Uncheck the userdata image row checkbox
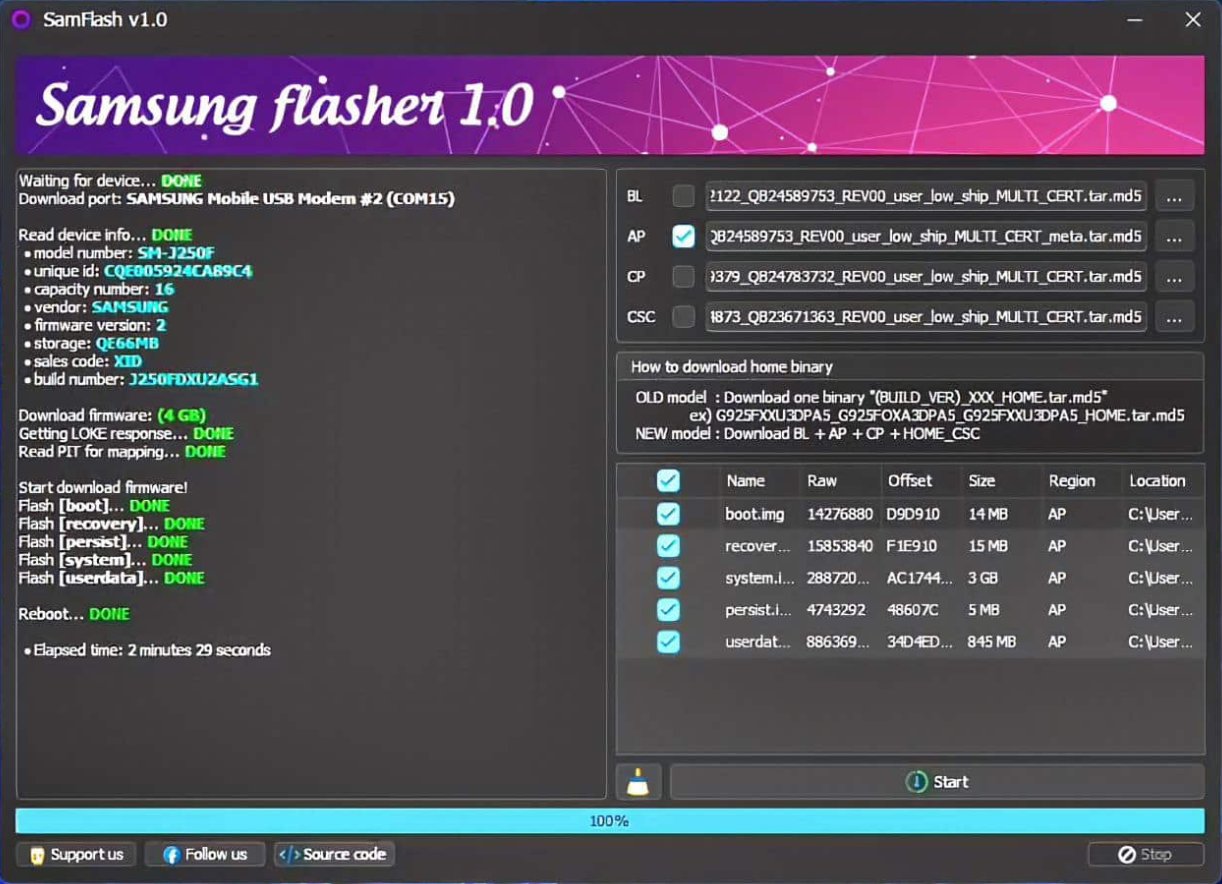The height and width of the screenshot is (884, 1222). tap(668, 642)
